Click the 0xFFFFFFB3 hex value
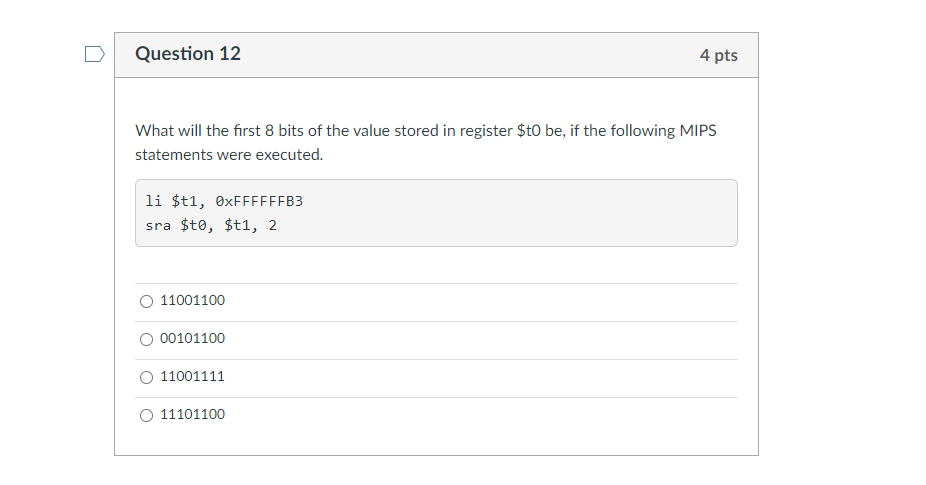This screenshot has width=926, height=485. tap(258, 201)
